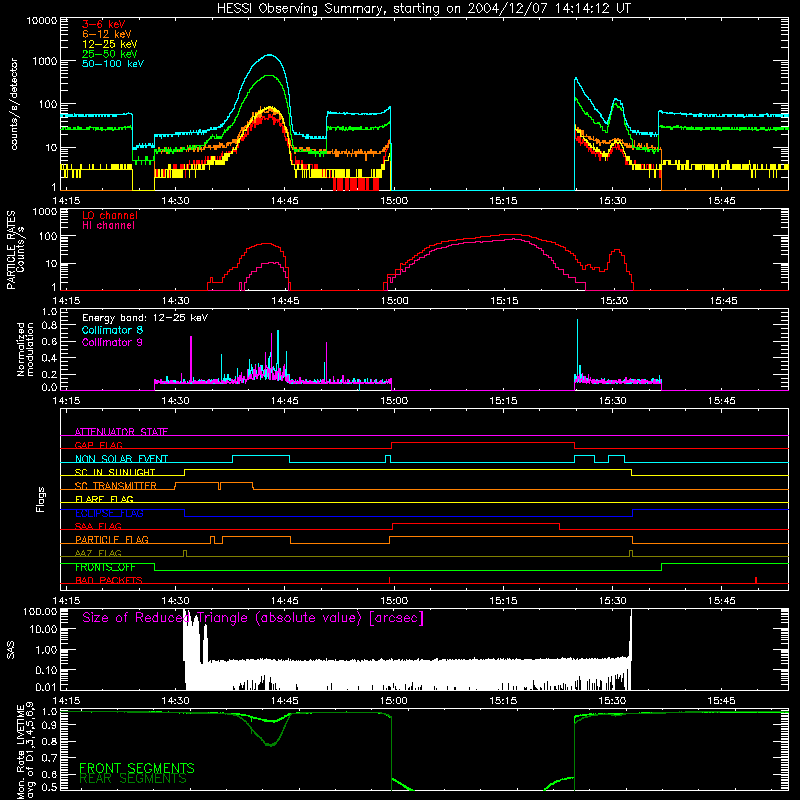Click the FLARE_FLAG label
This screenshot has width=800, height=800.
tap(104, 499)
